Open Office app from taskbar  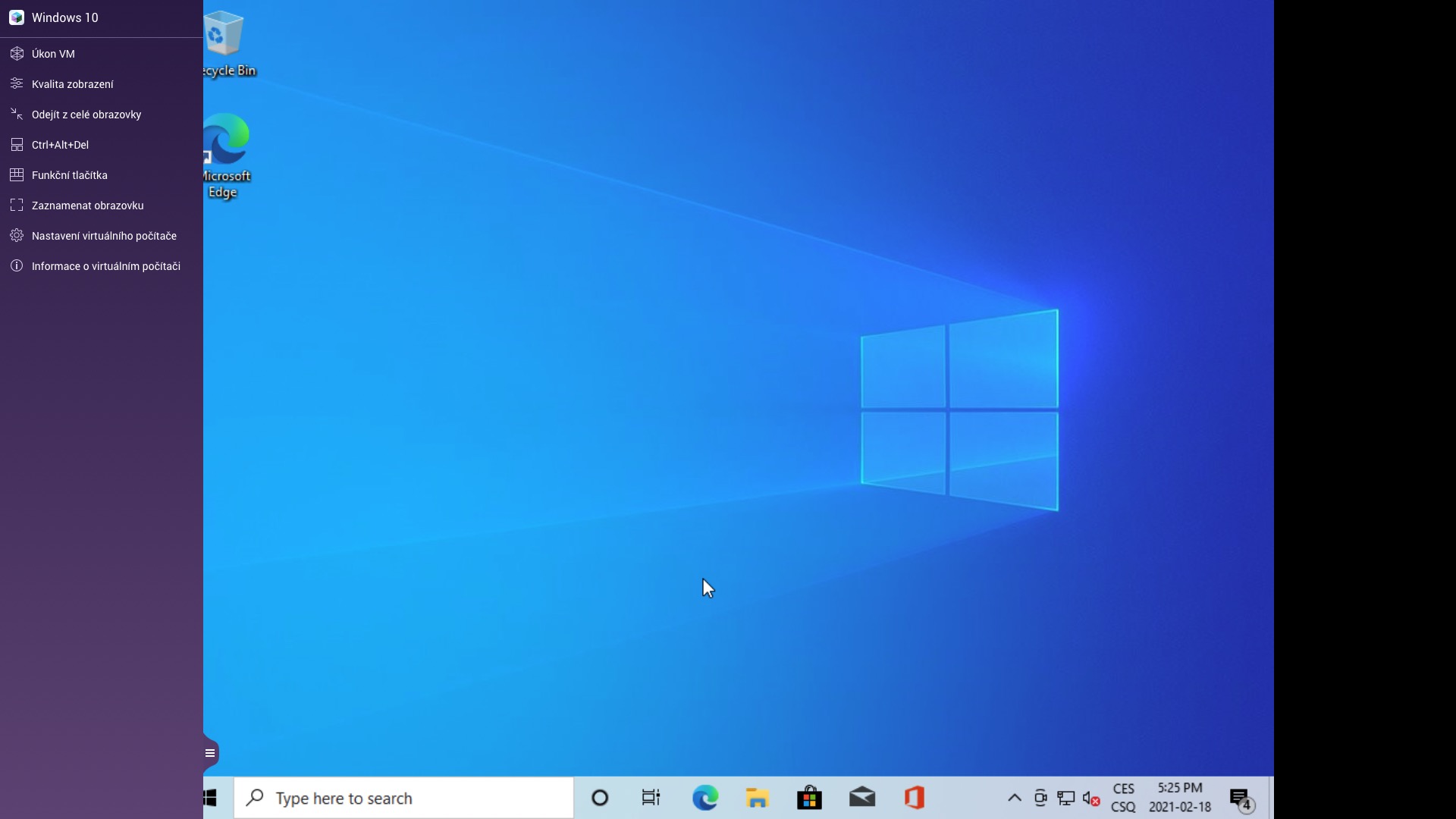[x=915, y=798]
